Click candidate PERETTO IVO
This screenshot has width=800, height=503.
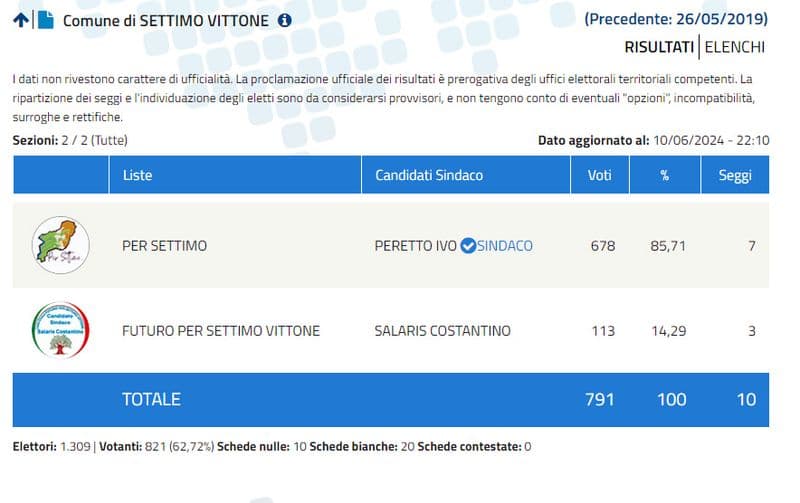pyautogui.click(x=415, y=246)
